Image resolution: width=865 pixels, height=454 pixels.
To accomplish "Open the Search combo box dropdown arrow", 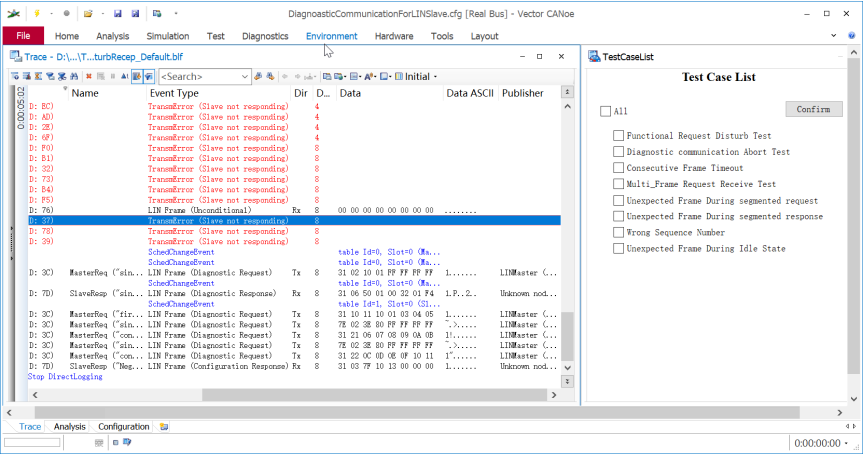I will (x=244, y=77).
